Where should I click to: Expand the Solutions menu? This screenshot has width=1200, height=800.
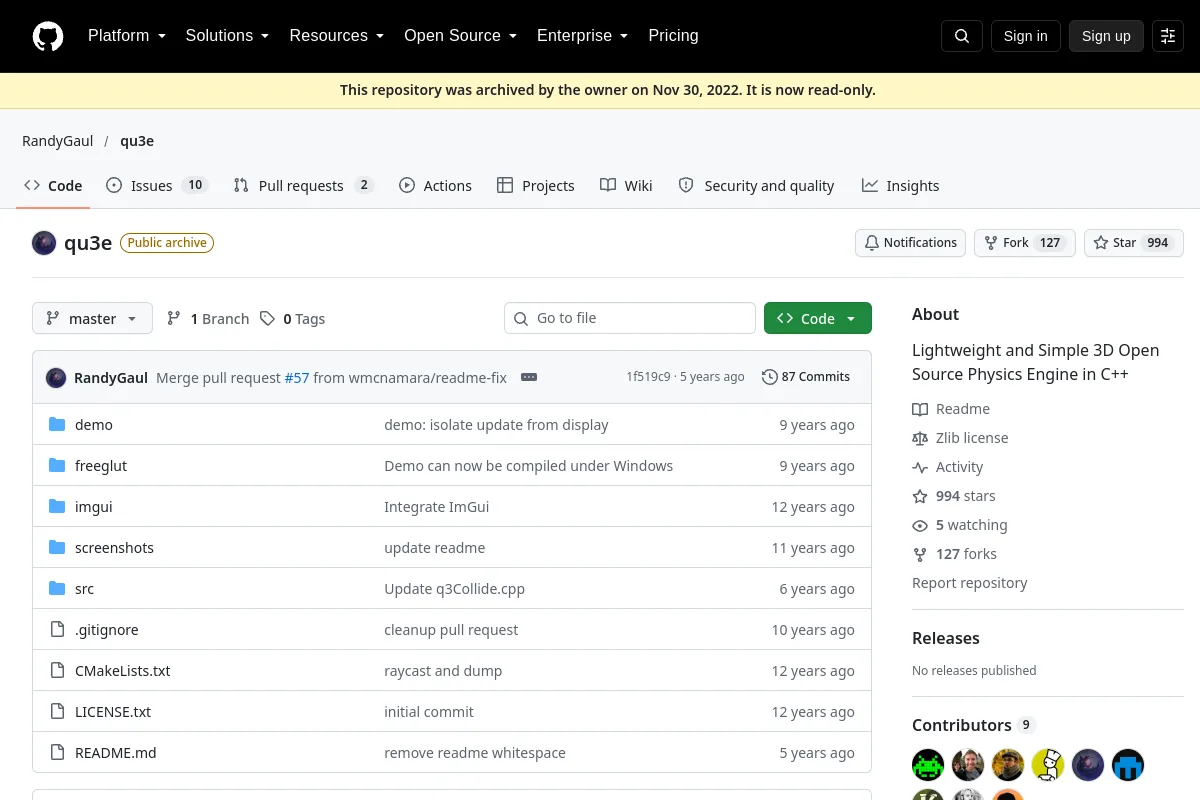[x=227, y=36]
